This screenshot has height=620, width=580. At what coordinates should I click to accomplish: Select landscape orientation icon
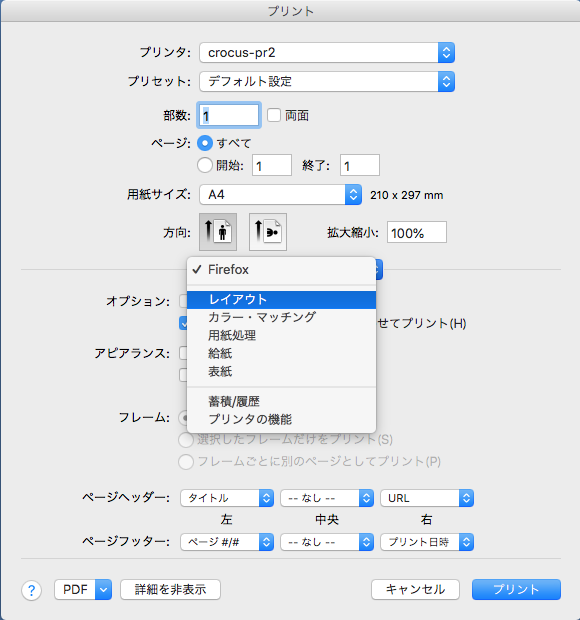click(268, 232)
